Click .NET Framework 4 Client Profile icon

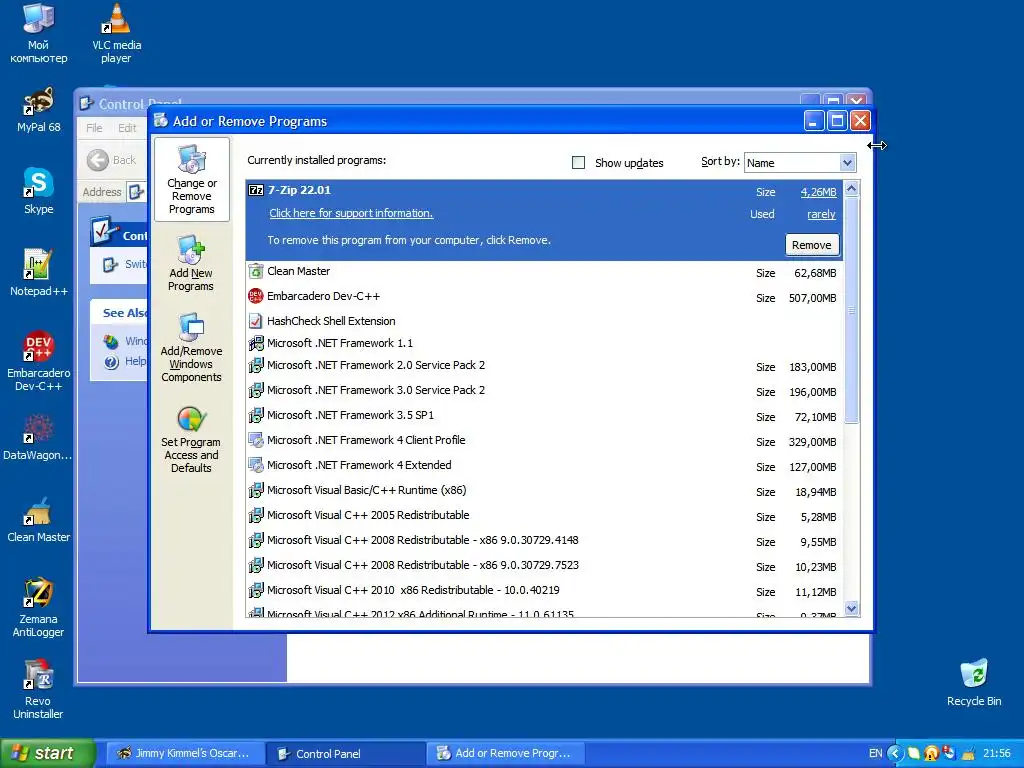click(256, 440)
